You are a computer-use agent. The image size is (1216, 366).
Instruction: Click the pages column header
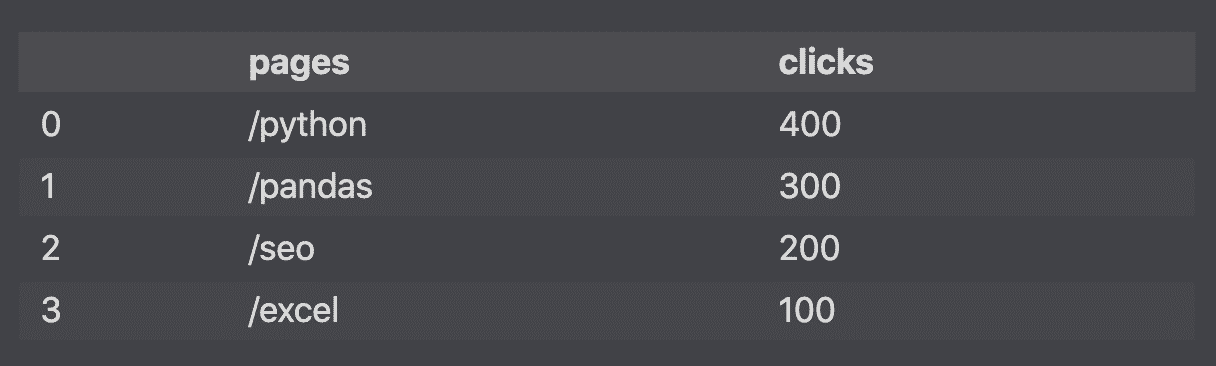coord(299,63)
